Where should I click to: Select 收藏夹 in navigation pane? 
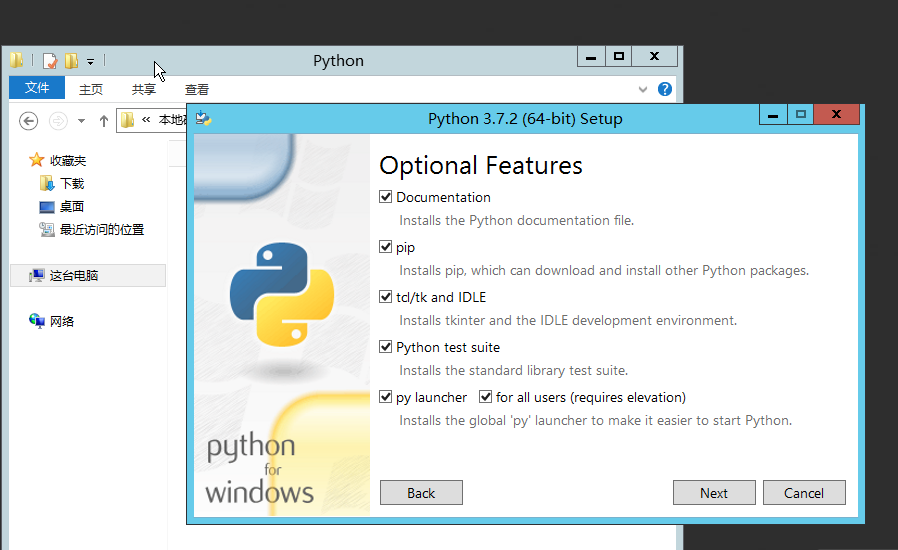[68, 161]
